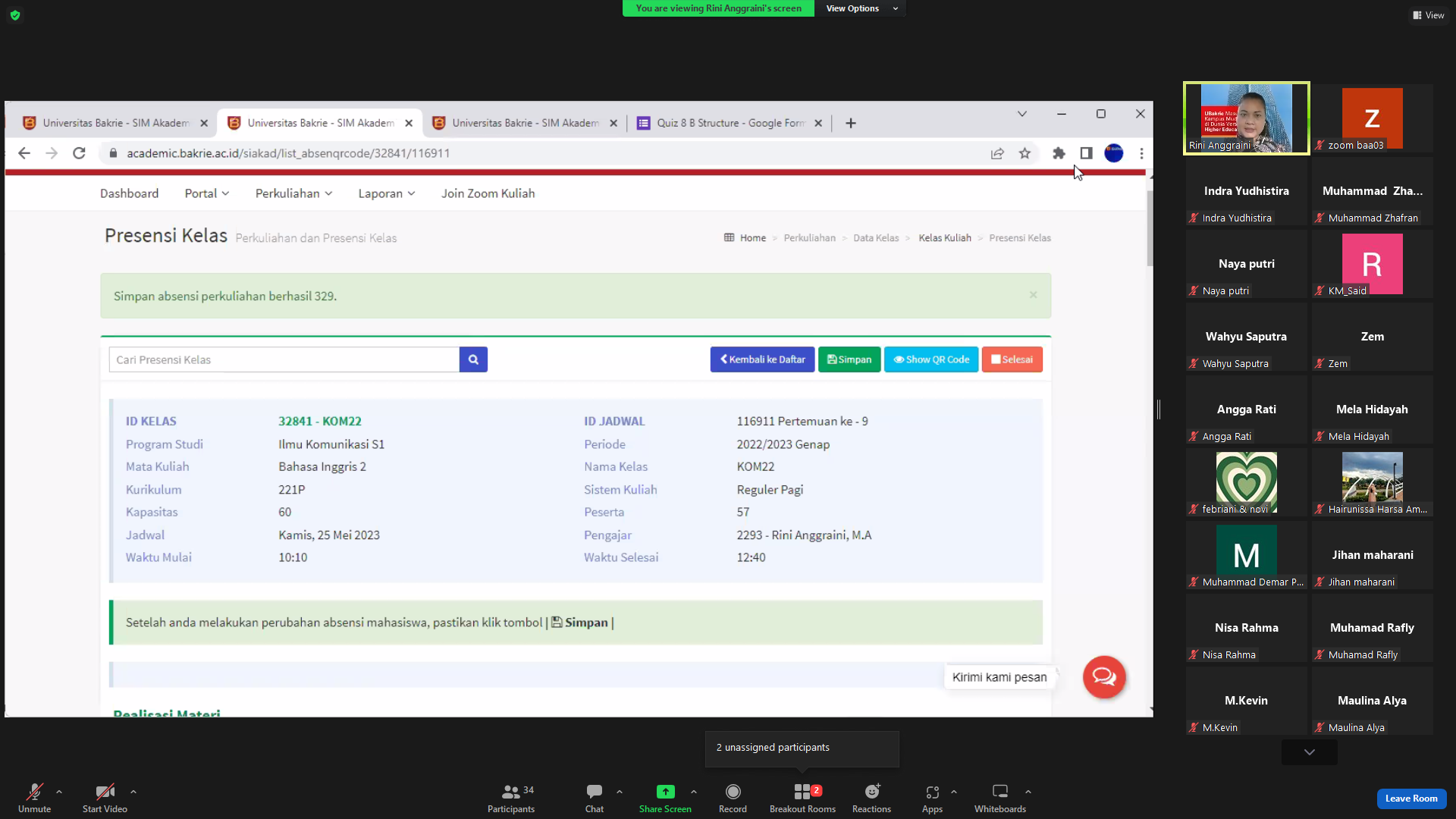Open the Chrome profile avatar
Screen dimensions: 1456x819
coord(1114,153)
